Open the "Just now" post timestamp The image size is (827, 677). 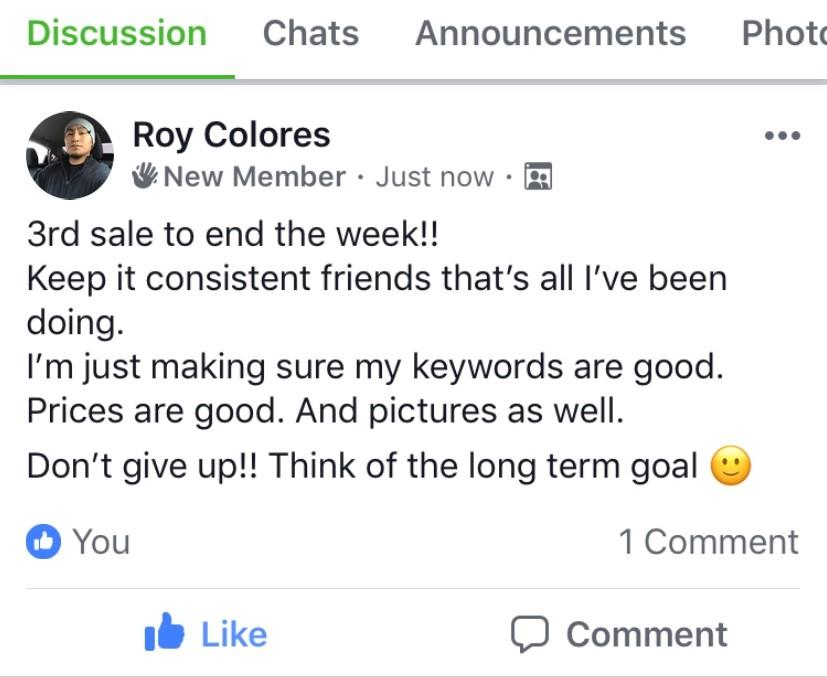[x=434, y=177]
